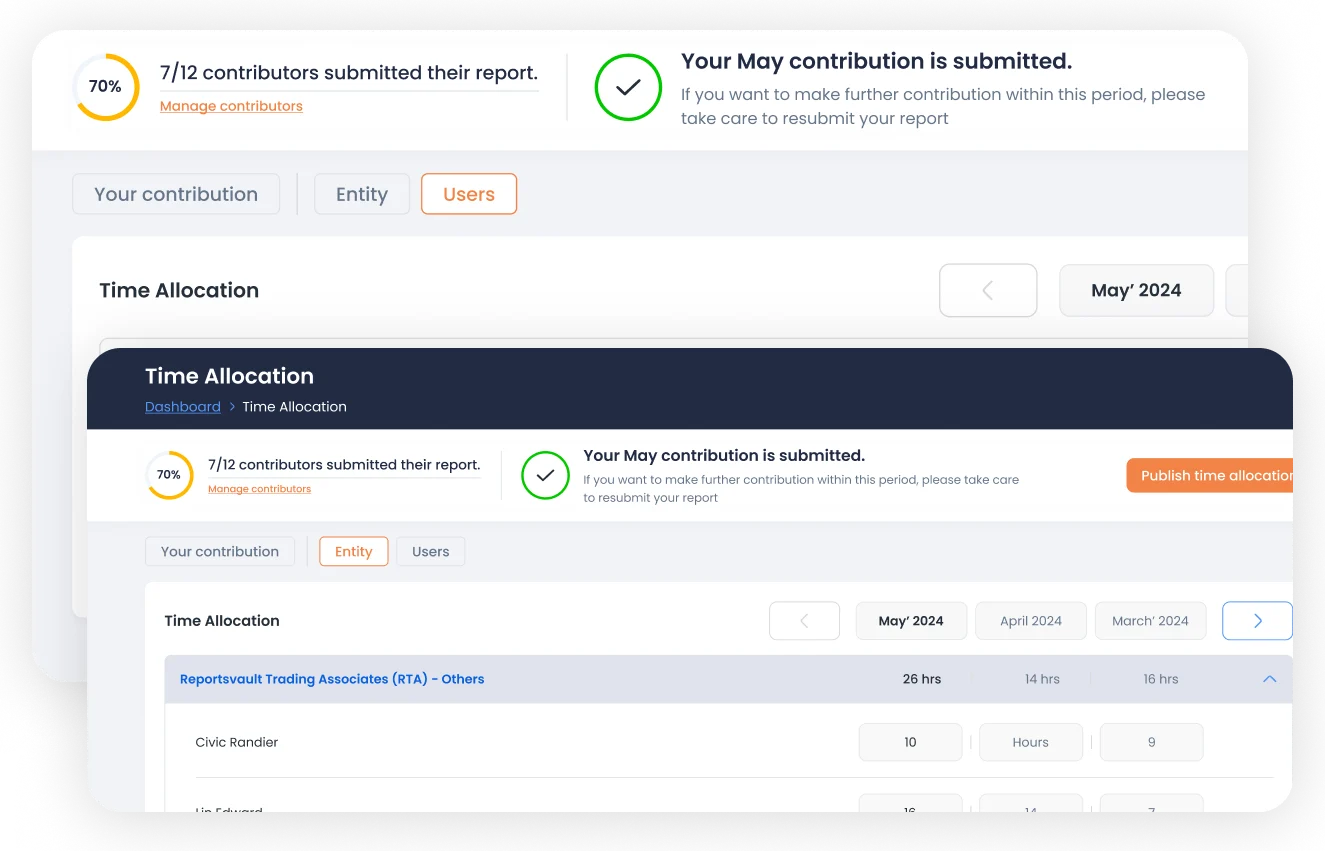Click the large 70% progress ring at the top
Image resolution: width=1325 pixels, height=851 pixels.
tap(105, 87)
